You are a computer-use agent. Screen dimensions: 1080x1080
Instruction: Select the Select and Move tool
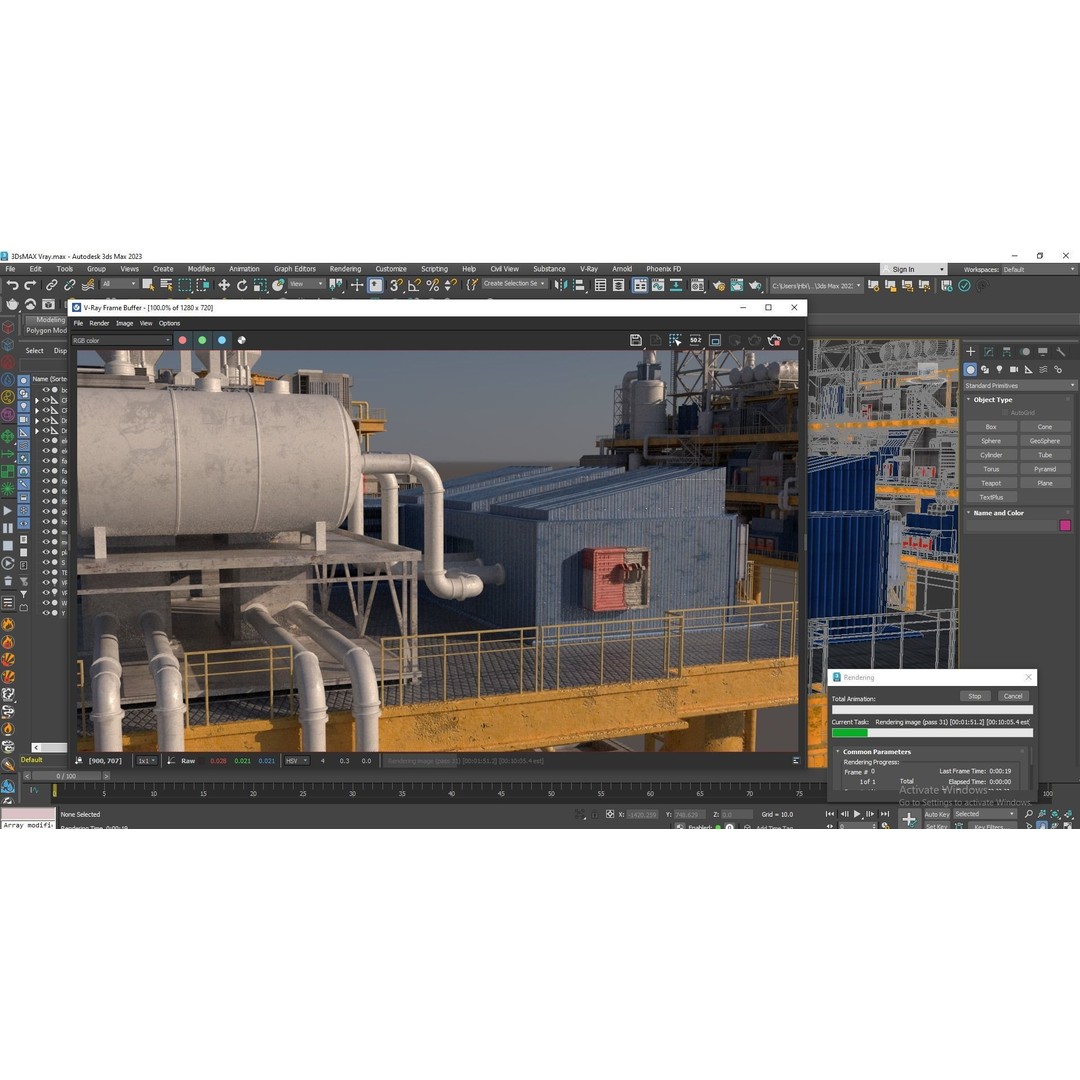pyautogui.click(x=225, y=285)
